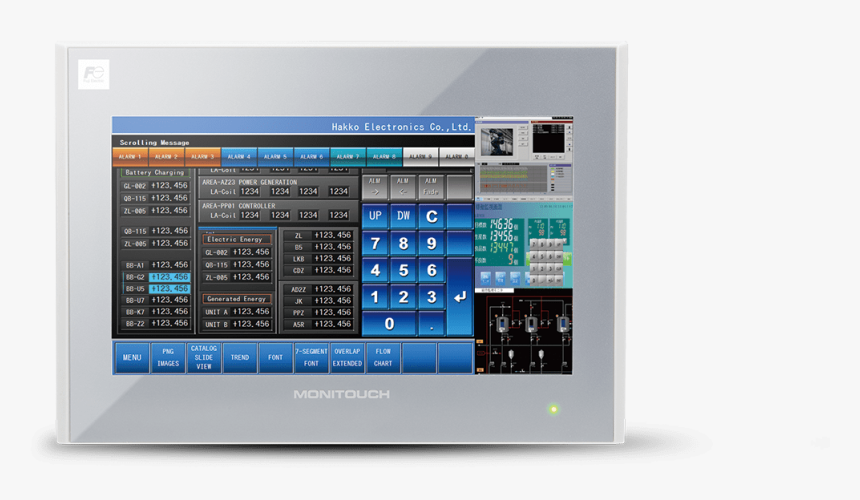Click the Hakko Electronics Co.,Ltd. title
The height and width of the screenshot is (500, 860).
401,127
